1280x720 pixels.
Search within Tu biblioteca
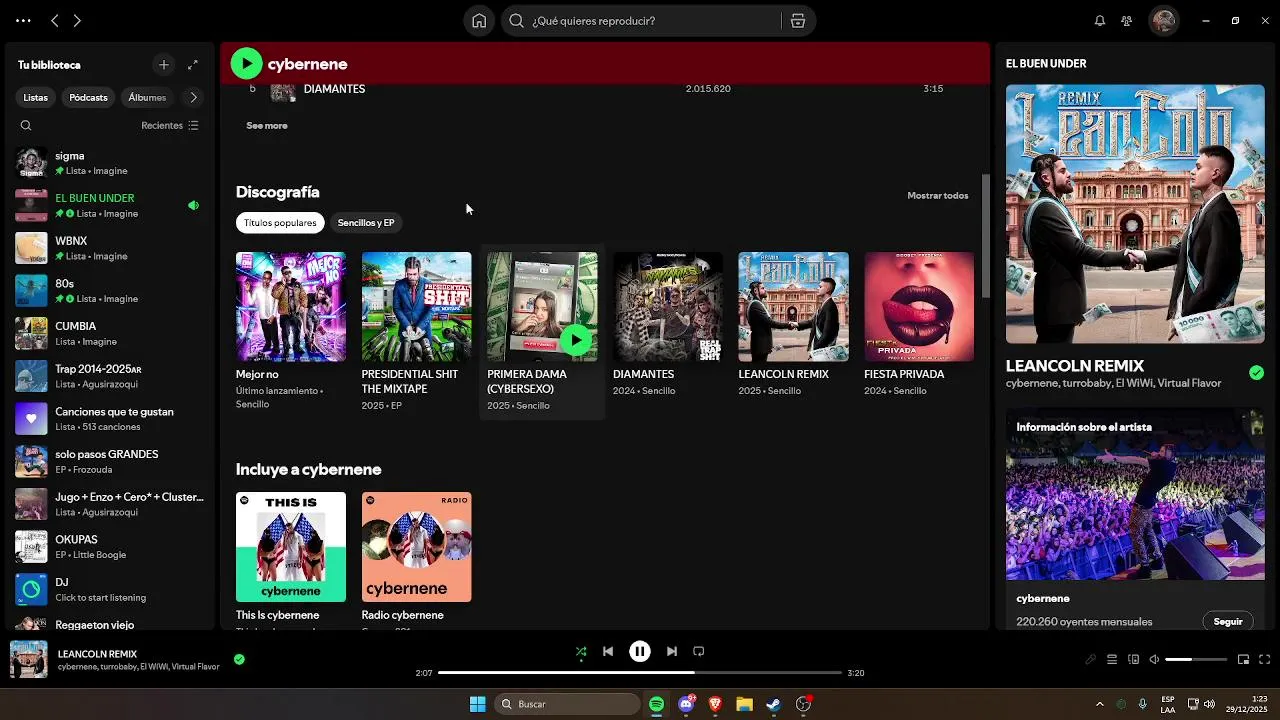[x=26, y=126]
